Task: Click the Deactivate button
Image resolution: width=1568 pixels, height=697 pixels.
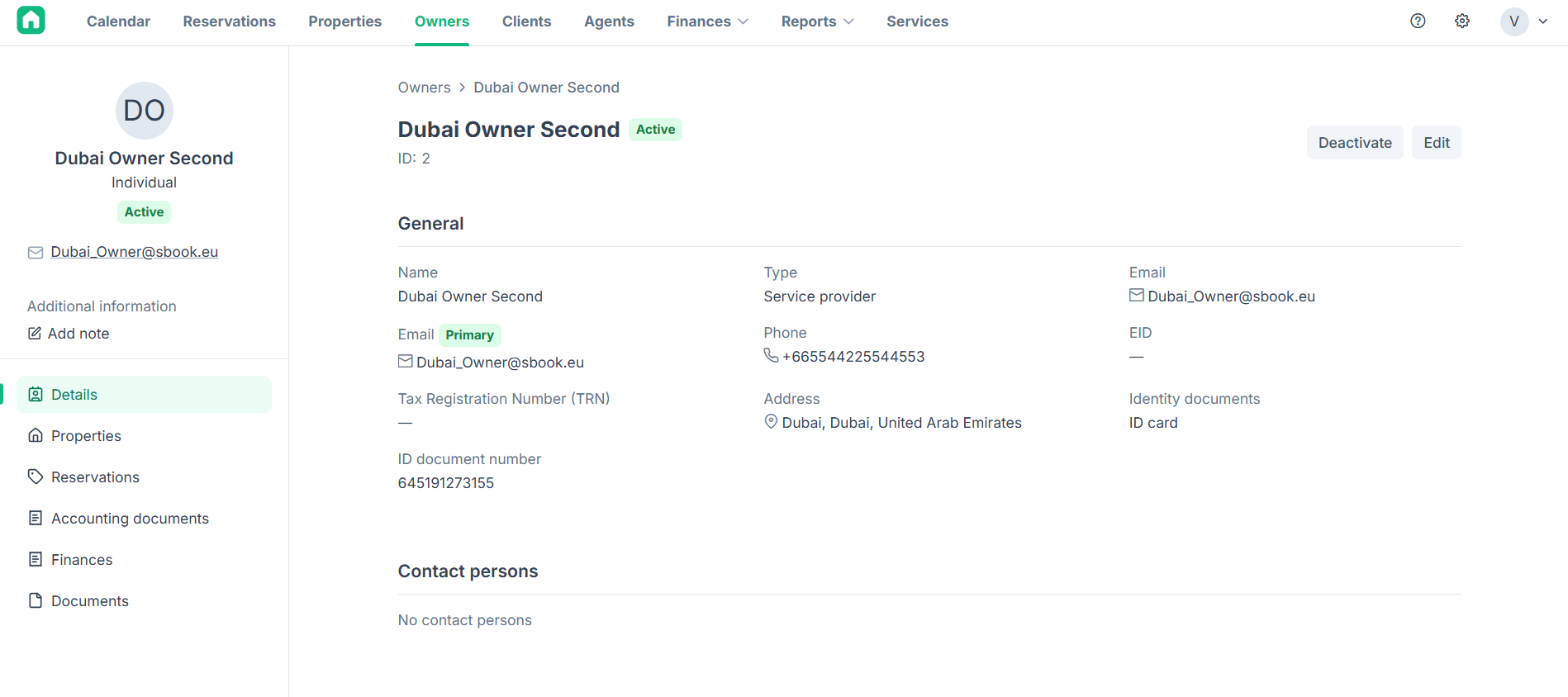Action: click(1354, 143)
